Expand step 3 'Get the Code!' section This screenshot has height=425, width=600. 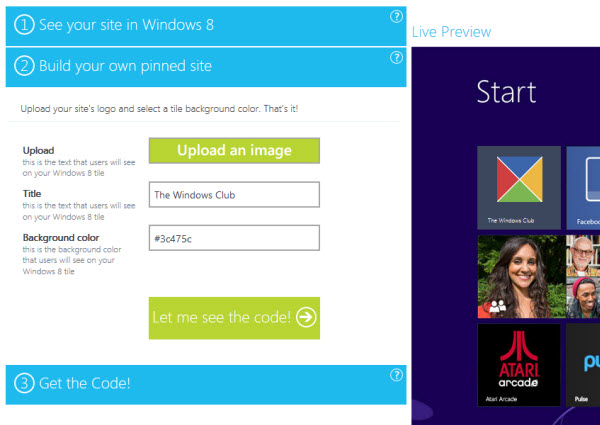206,384
